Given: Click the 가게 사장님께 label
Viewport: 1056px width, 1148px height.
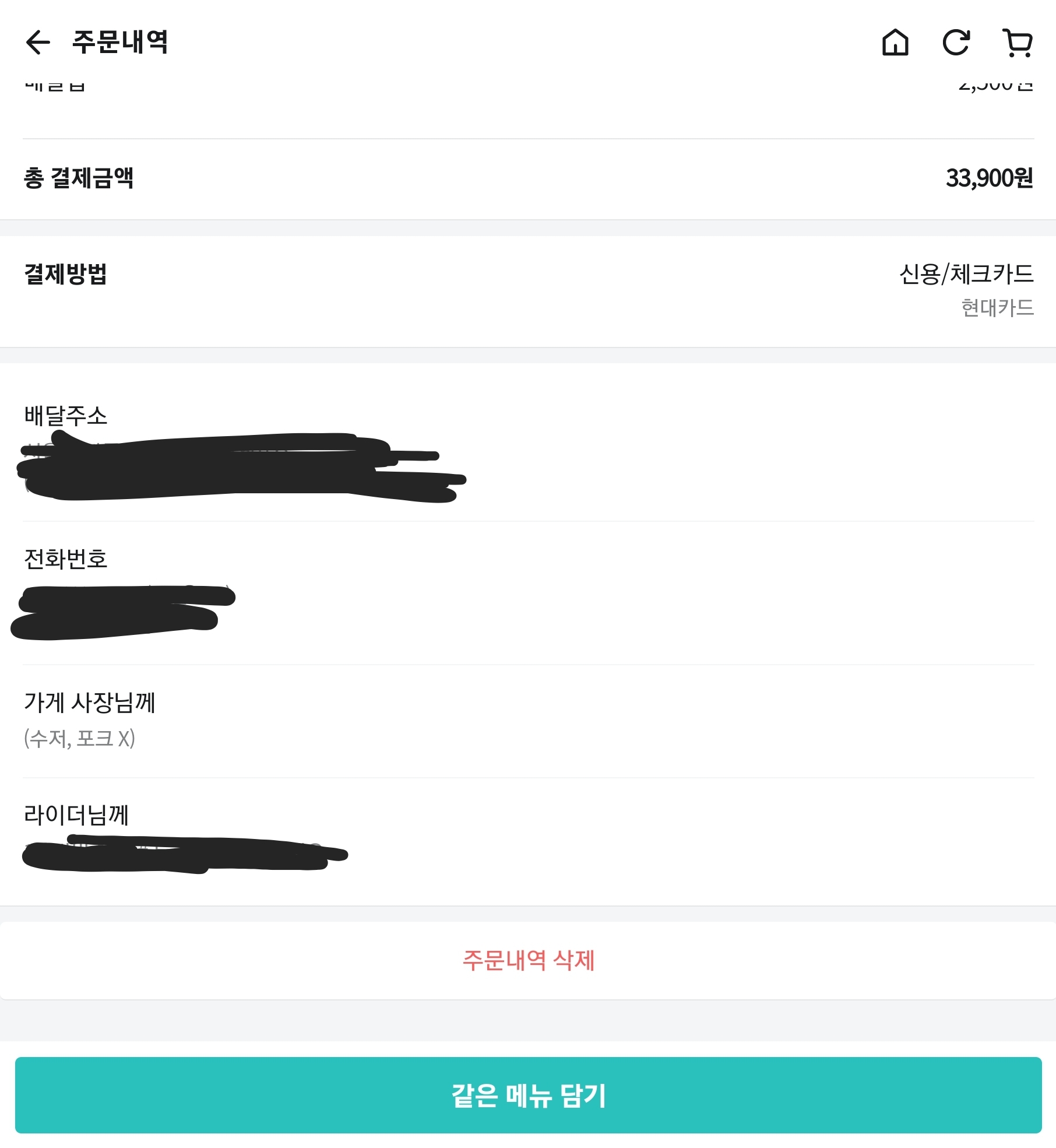Looking at the screenshot, I should (x=90, y=702).
